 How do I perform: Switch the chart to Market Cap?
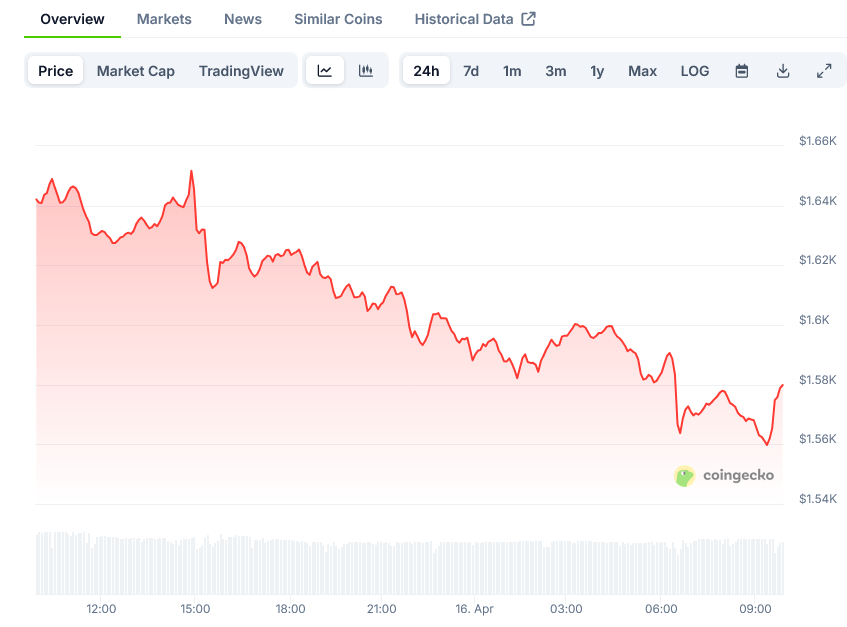tap(136, 71)
